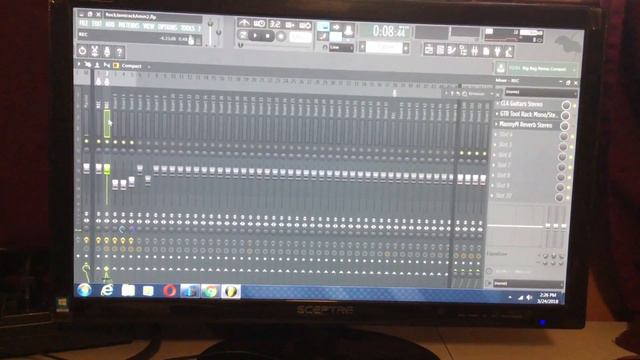The height and width of the screenshot is (360, 640).
Task: Click the fourth icon in the window shortcut row
Action: tap(463, 51)
